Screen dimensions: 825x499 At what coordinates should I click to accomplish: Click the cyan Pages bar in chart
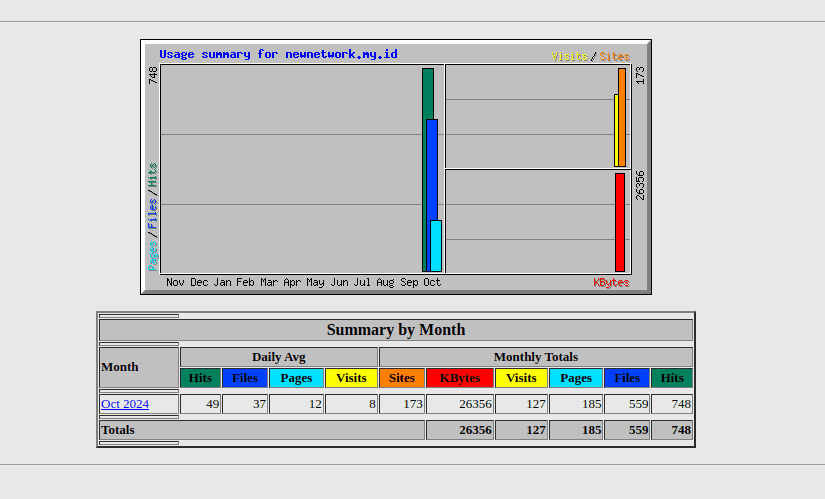436,246
